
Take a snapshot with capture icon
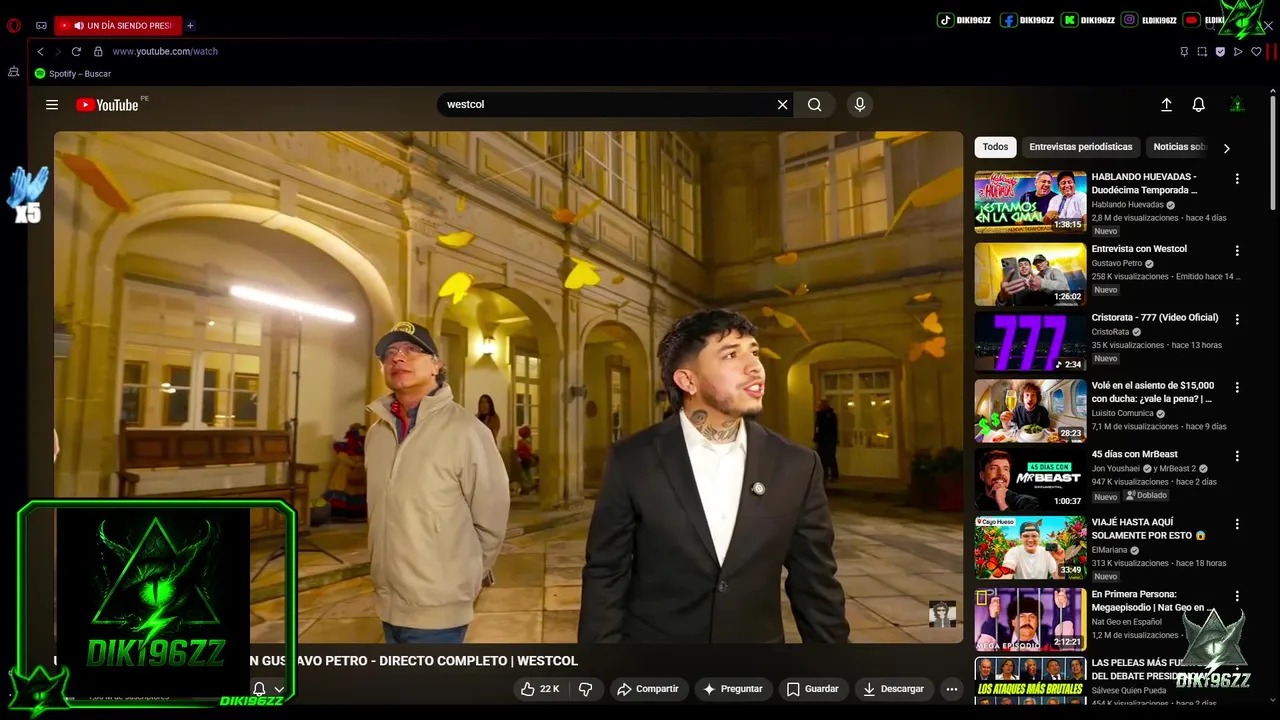click(1202, 52)
